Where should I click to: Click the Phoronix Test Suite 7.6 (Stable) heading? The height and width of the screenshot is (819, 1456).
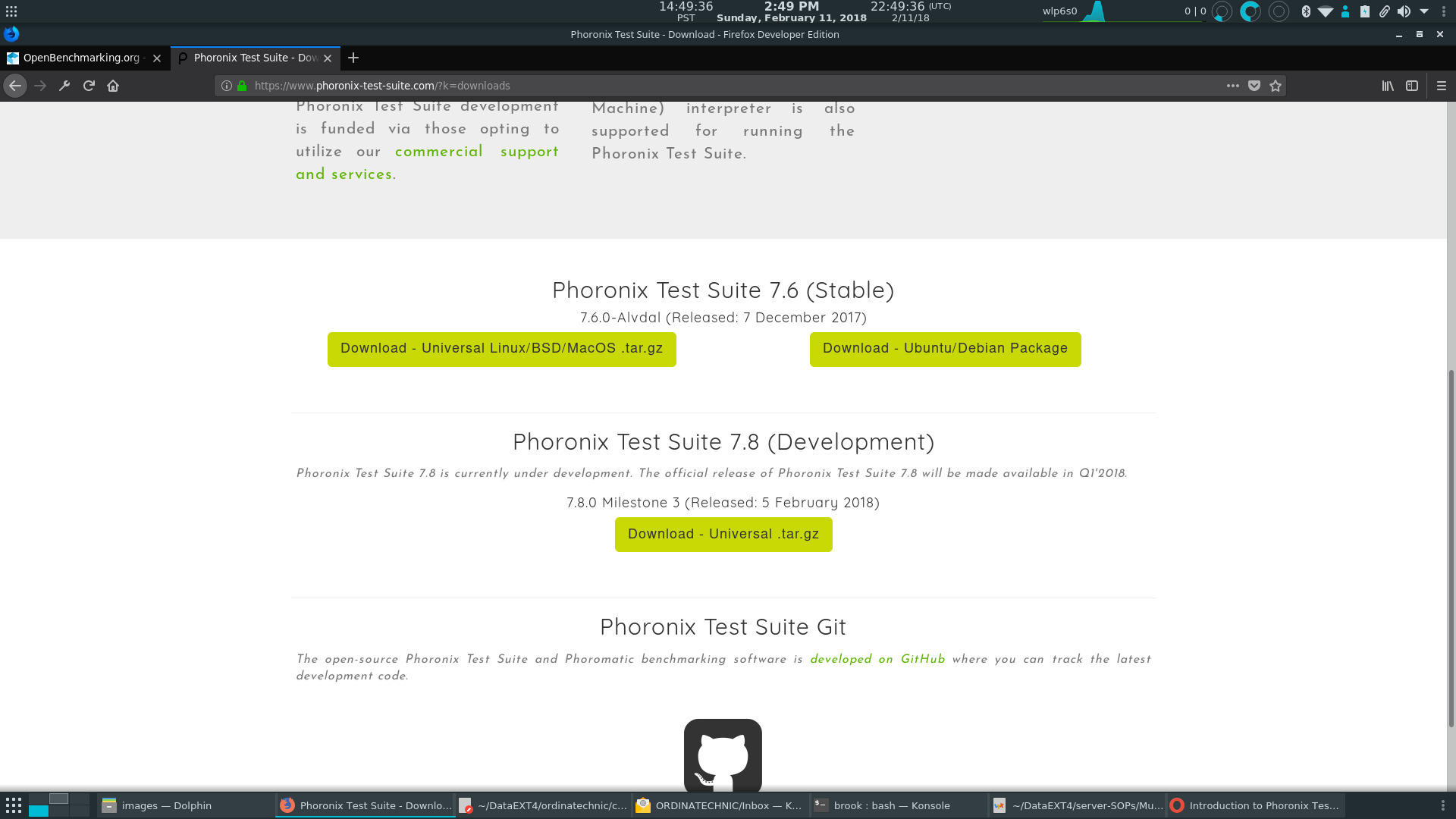(x=723, y=290)
